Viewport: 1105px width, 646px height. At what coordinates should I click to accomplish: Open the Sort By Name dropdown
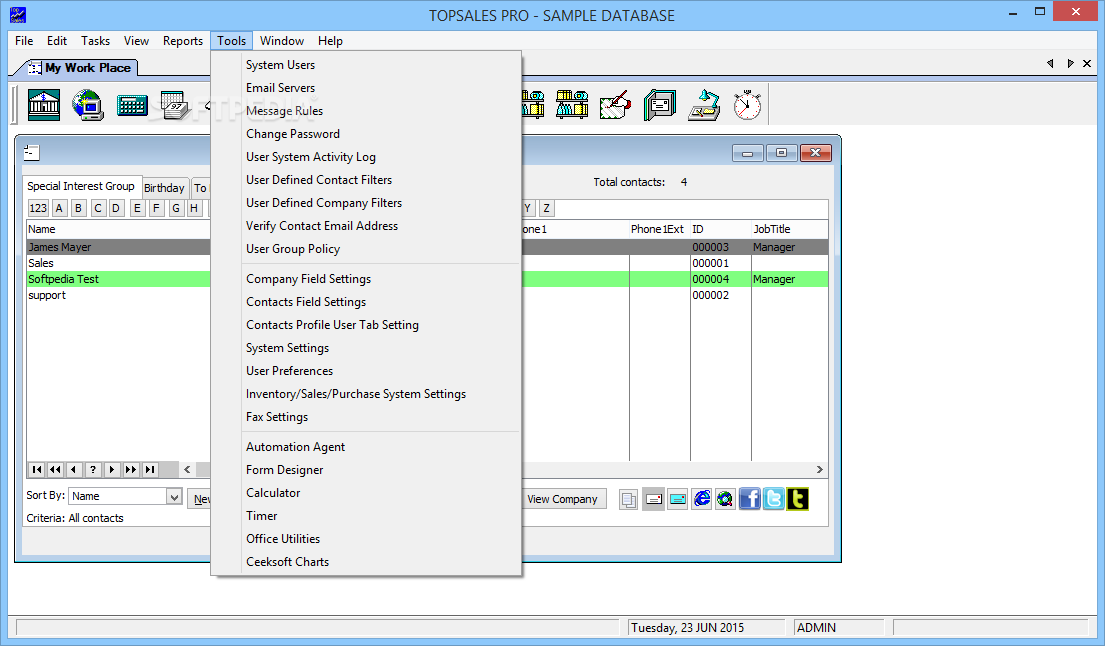[174, 497]
